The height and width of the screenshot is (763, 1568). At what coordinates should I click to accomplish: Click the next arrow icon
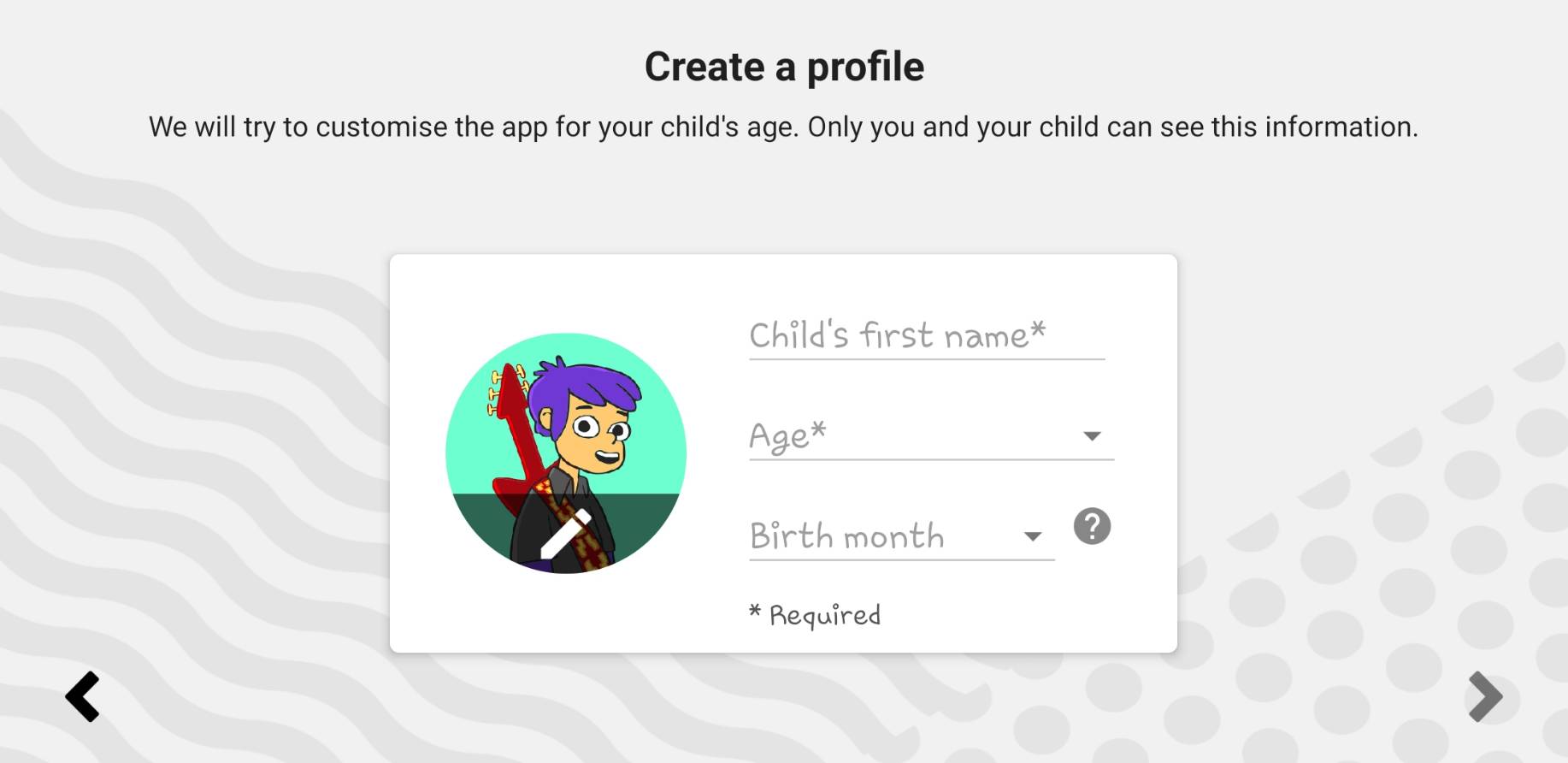point(1485,696)
